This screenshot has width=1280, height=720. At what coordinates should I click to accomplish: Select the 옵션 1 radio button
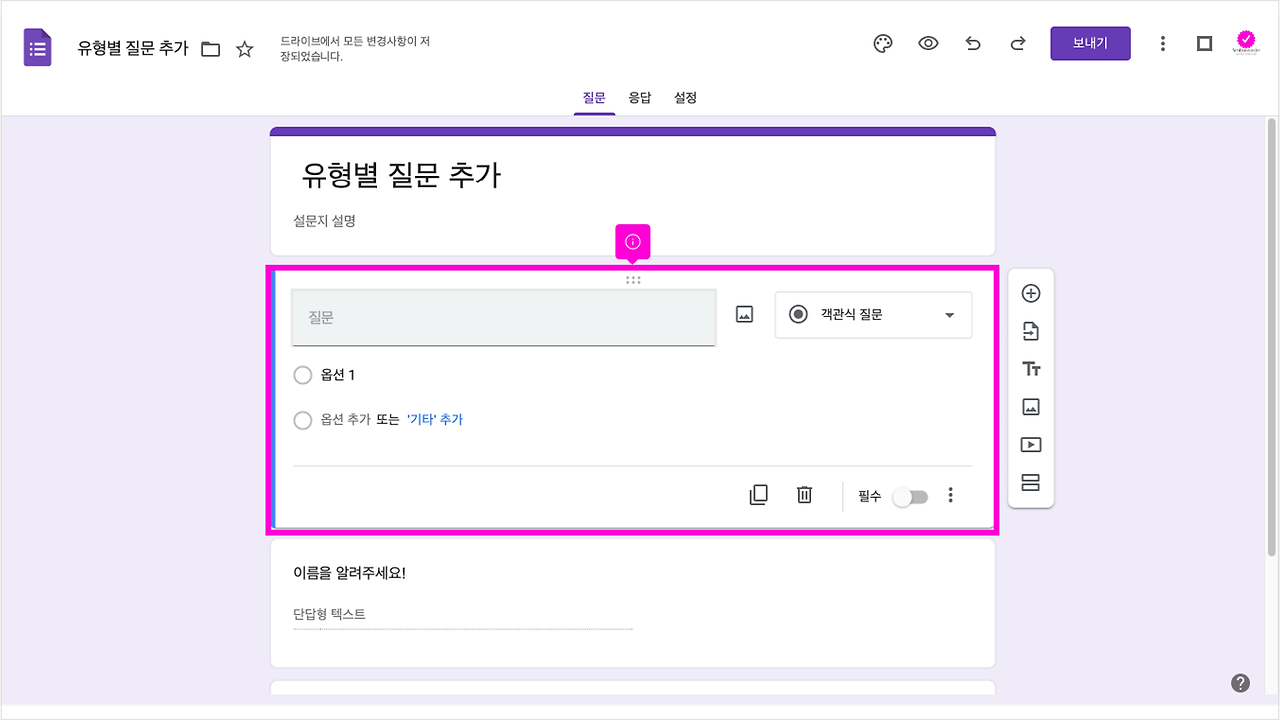(x=303, y=375)
